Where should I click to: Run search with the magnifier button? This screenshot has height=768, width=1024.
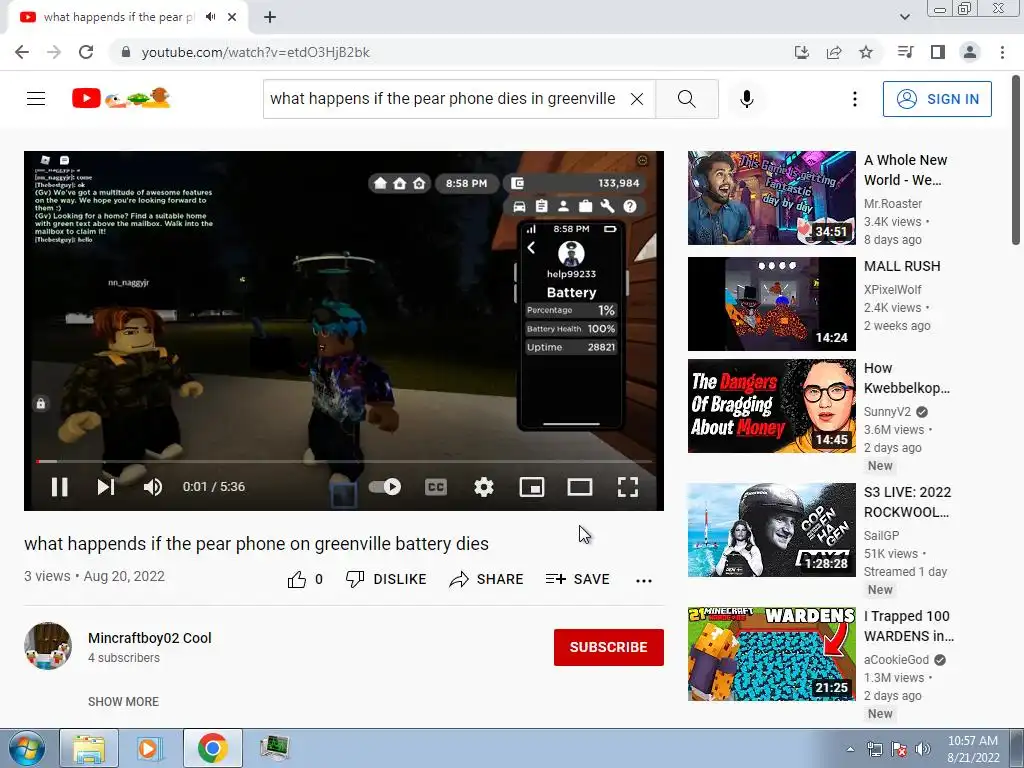[x=686, y=99]
